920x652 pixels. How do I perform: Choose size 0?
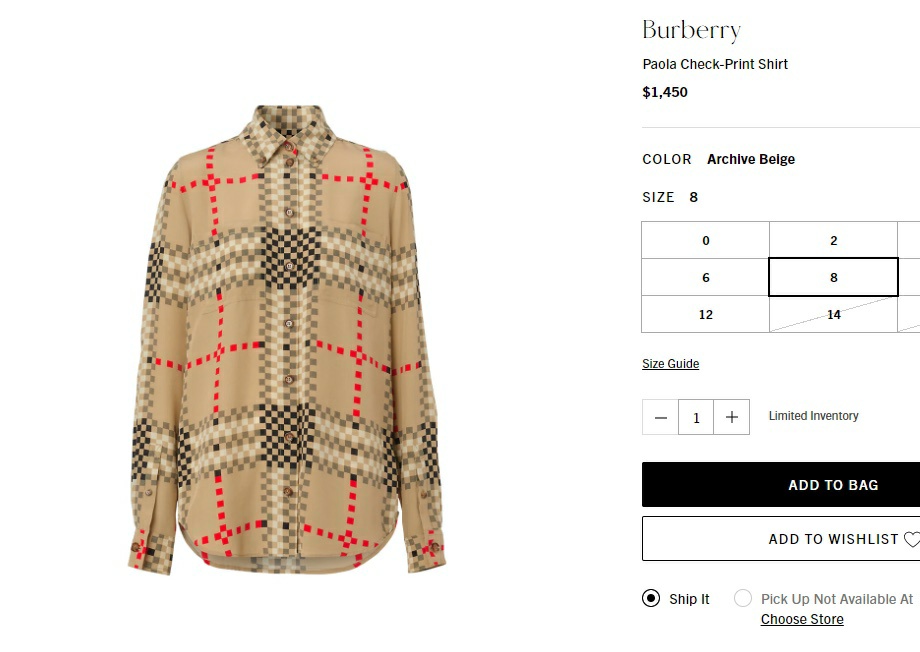click(x=706, y=240)
